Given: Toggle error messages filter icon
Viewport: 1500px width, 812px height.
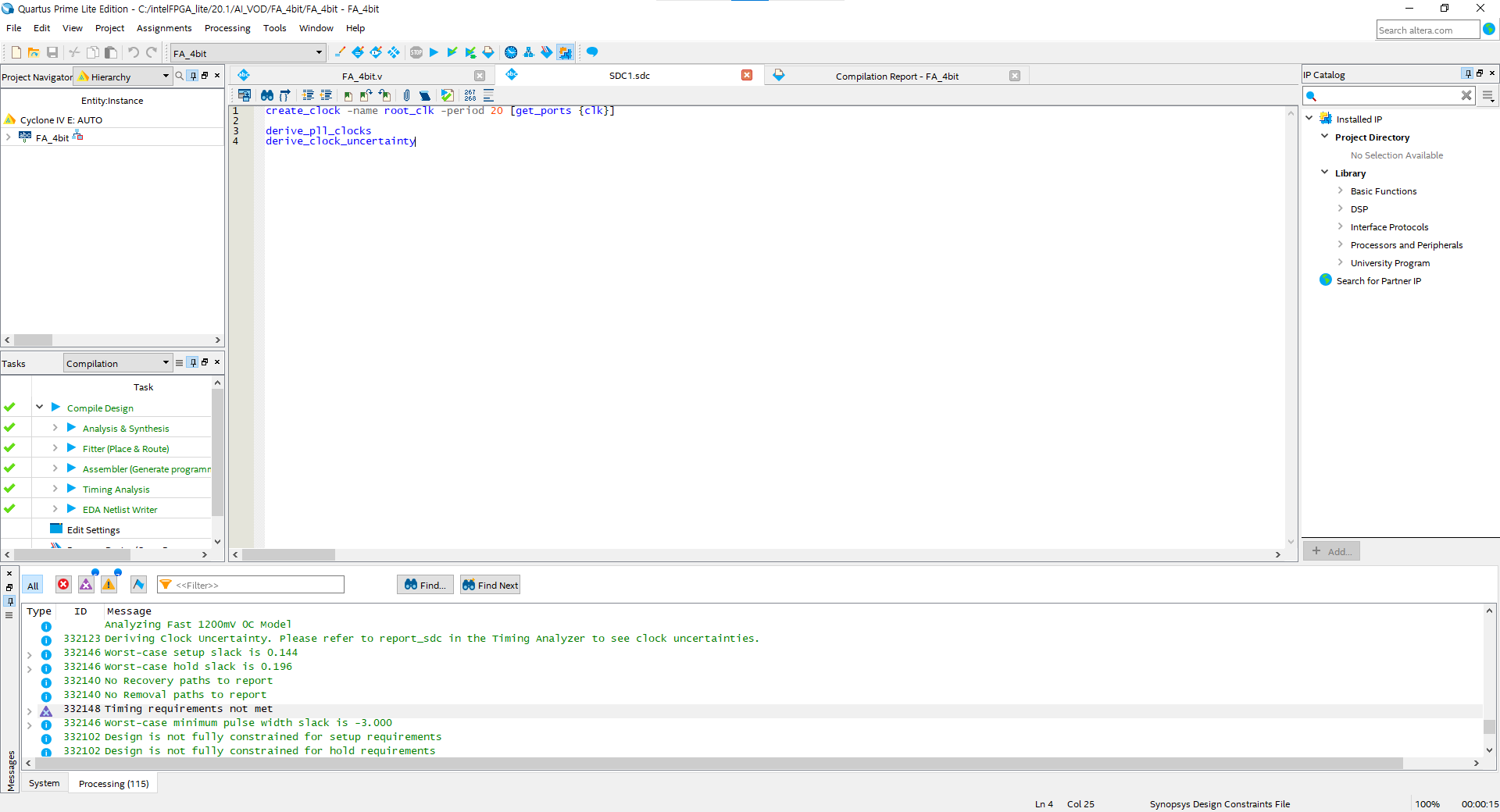Looking at the screenshot, I should [x=63, y=584].
